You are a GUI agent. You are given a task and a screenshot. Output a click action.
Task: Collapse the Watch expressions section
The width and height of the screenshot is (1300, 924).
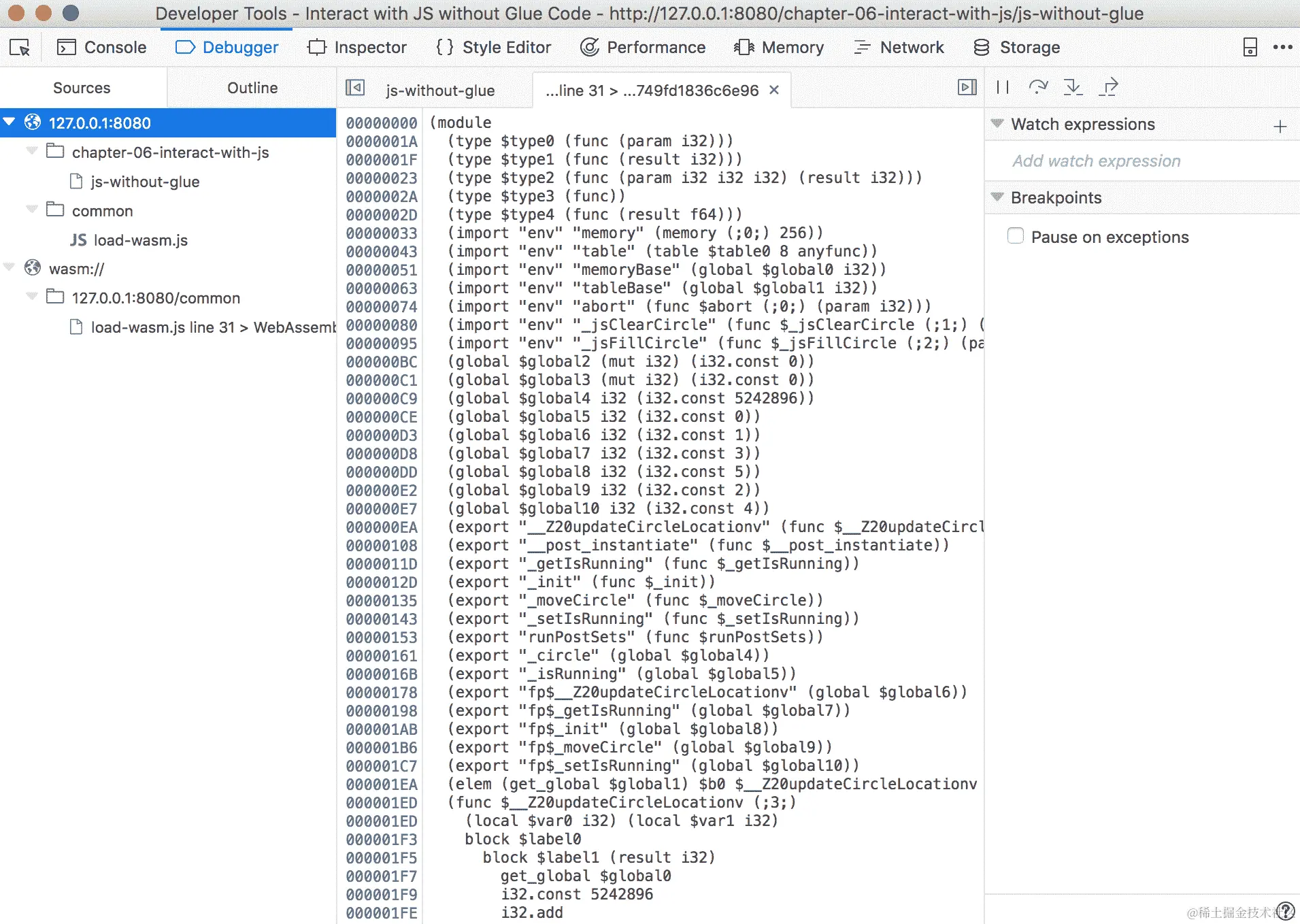point(997,124)
